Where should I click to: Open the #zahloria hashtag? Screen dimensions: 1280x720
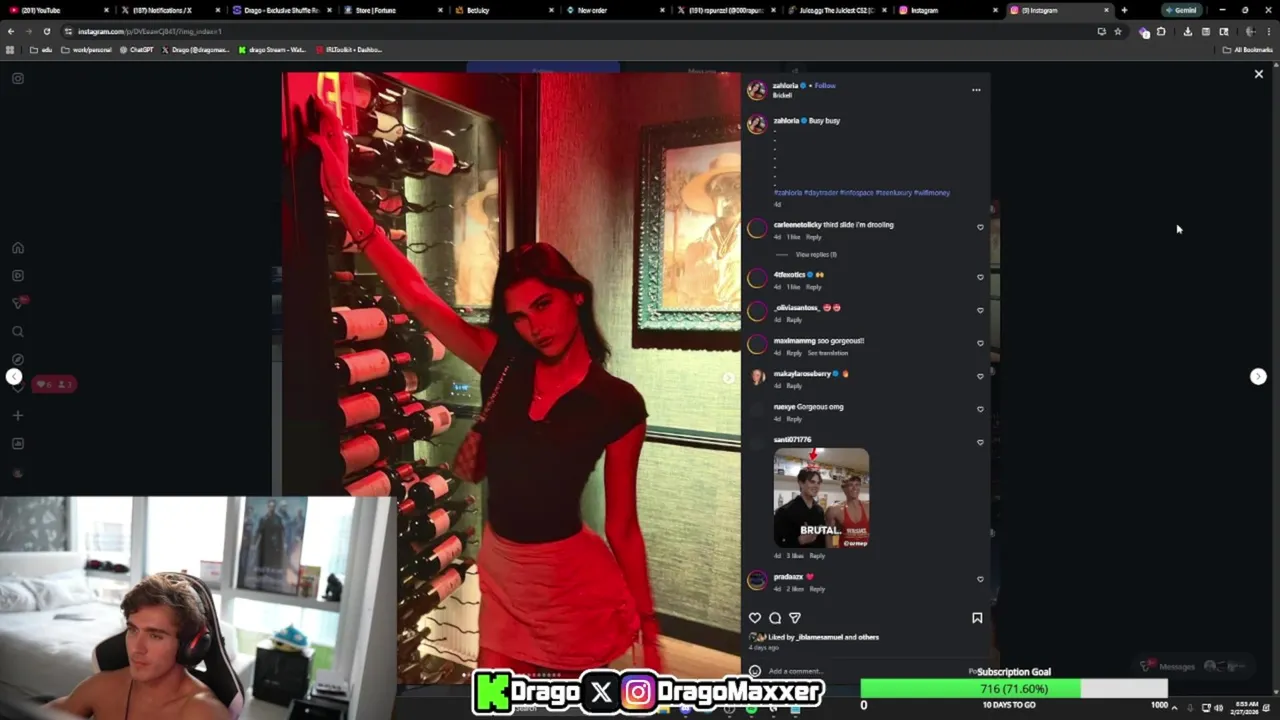(788, 192)
